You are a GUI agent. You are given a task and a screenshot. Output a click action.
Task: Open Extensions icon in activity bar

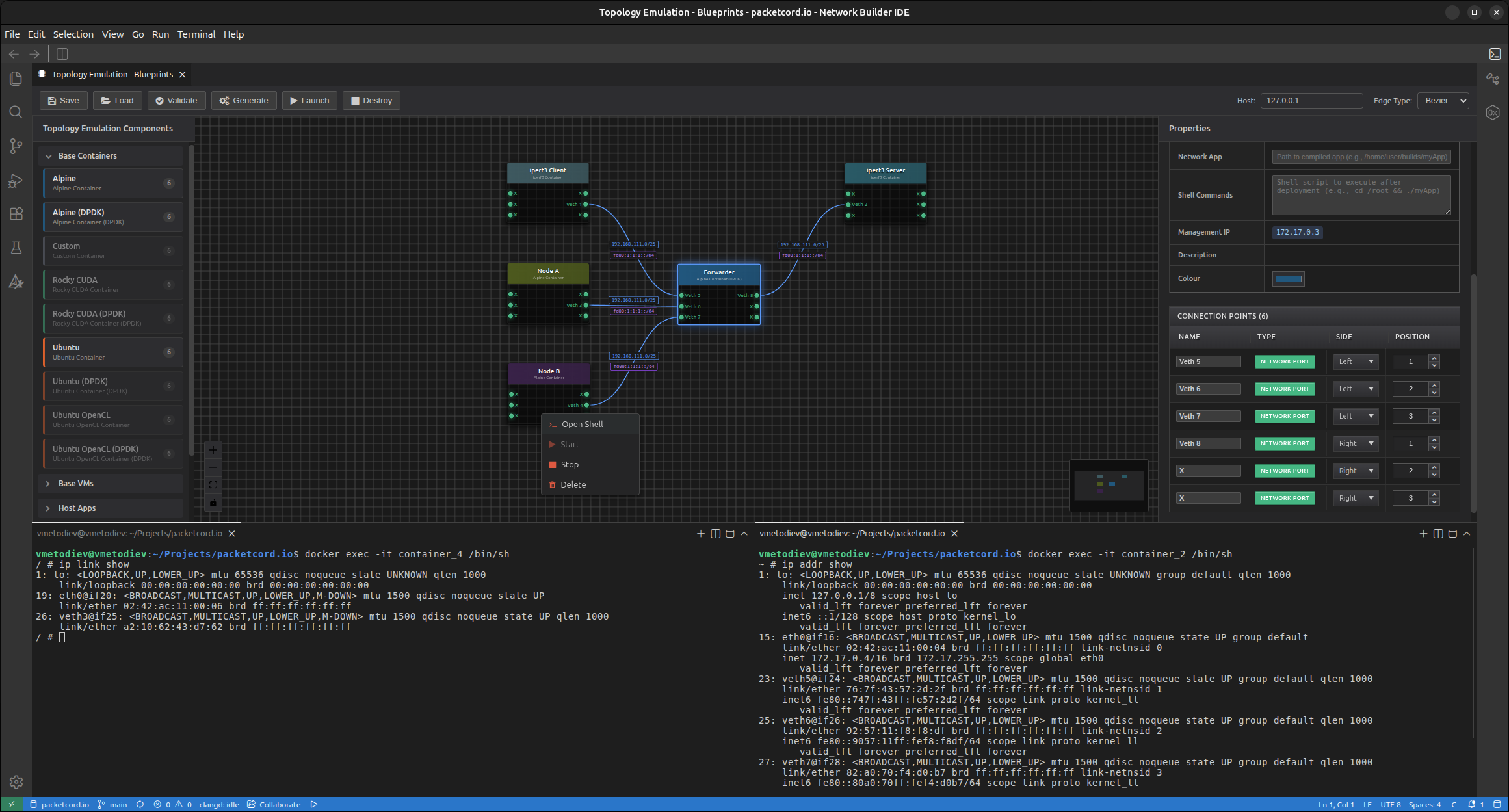pos(16,214)
